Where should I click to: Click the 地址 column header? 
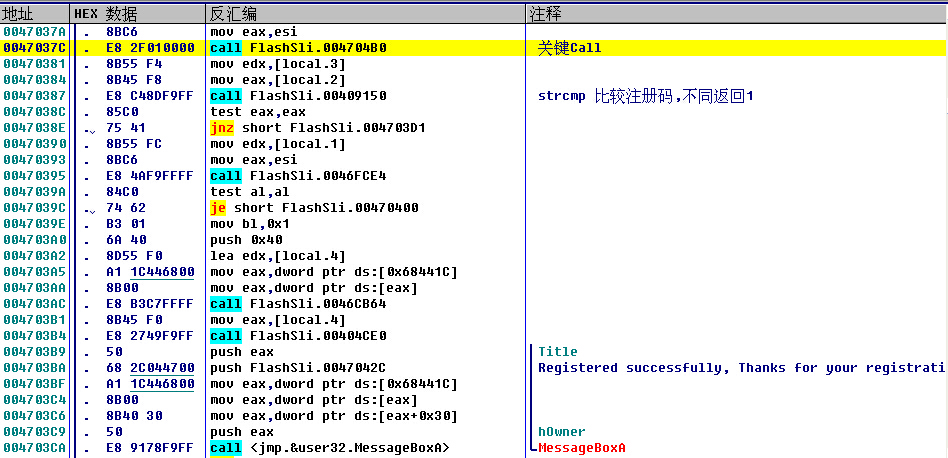point(19,14)
